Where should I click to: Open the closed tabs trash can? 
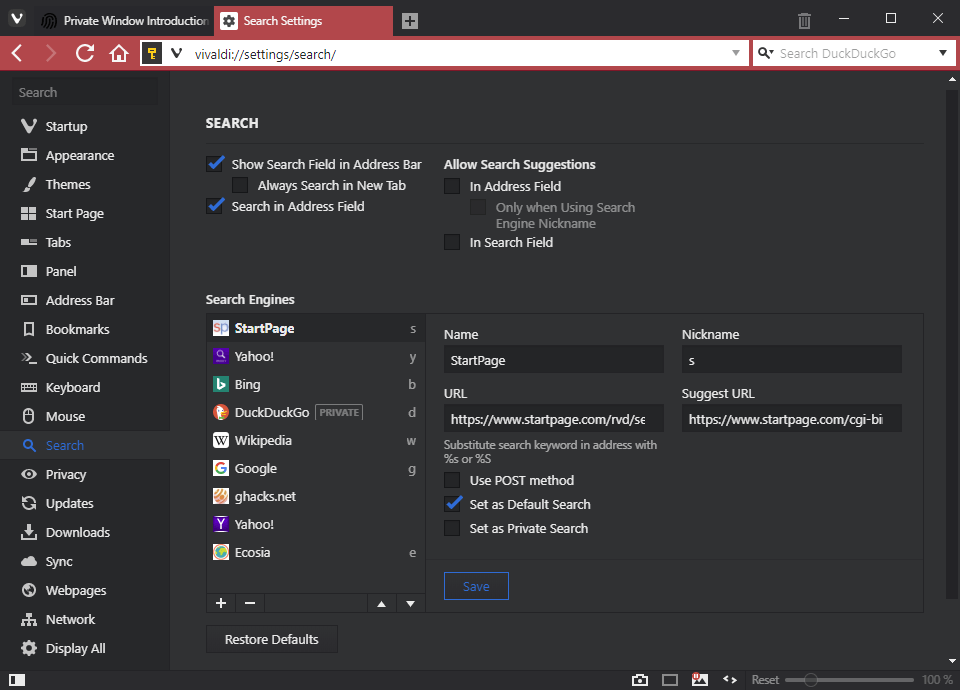pos(804,21)
